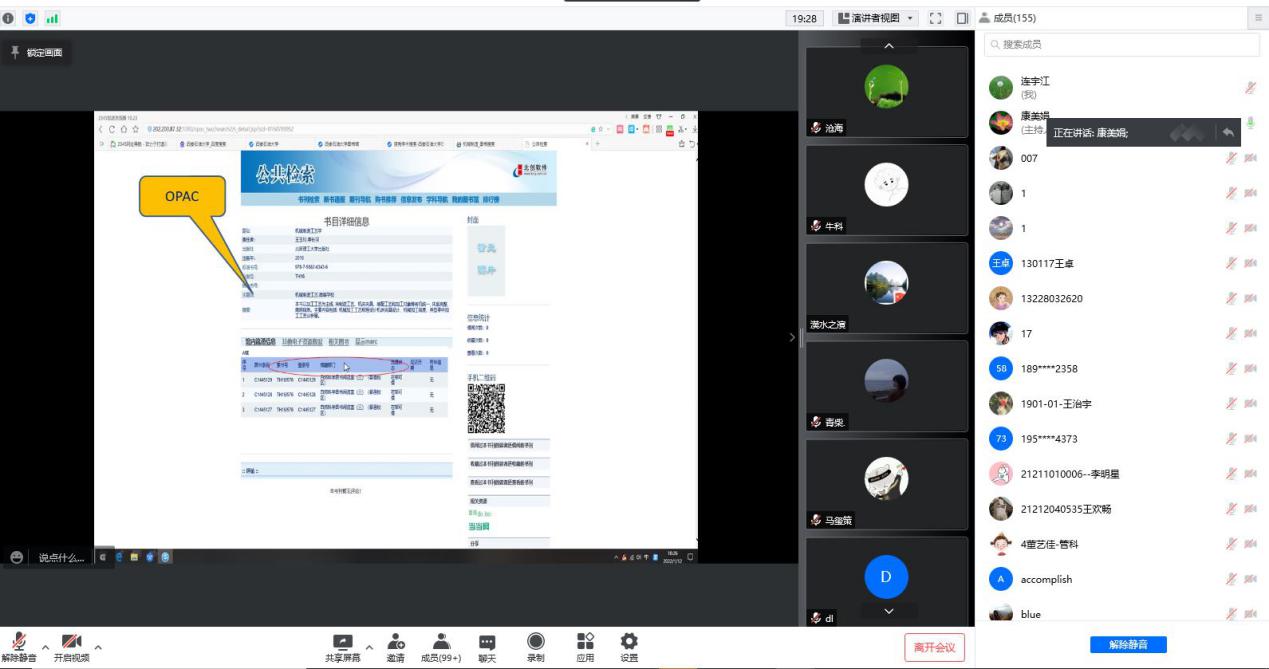
Task: Click the 搜索成员 search field
Action: click(1122, 44)
